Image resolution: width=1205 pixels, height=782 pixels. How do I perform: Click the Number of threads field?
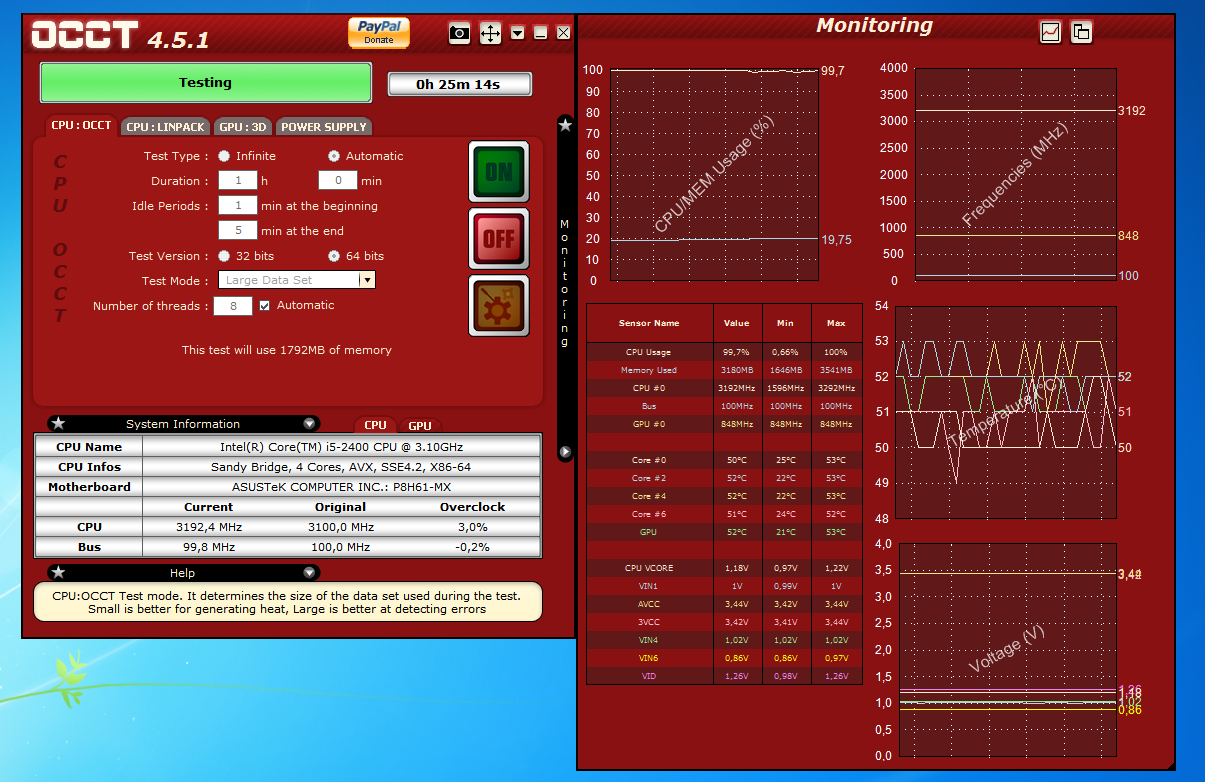pos(233,306)
